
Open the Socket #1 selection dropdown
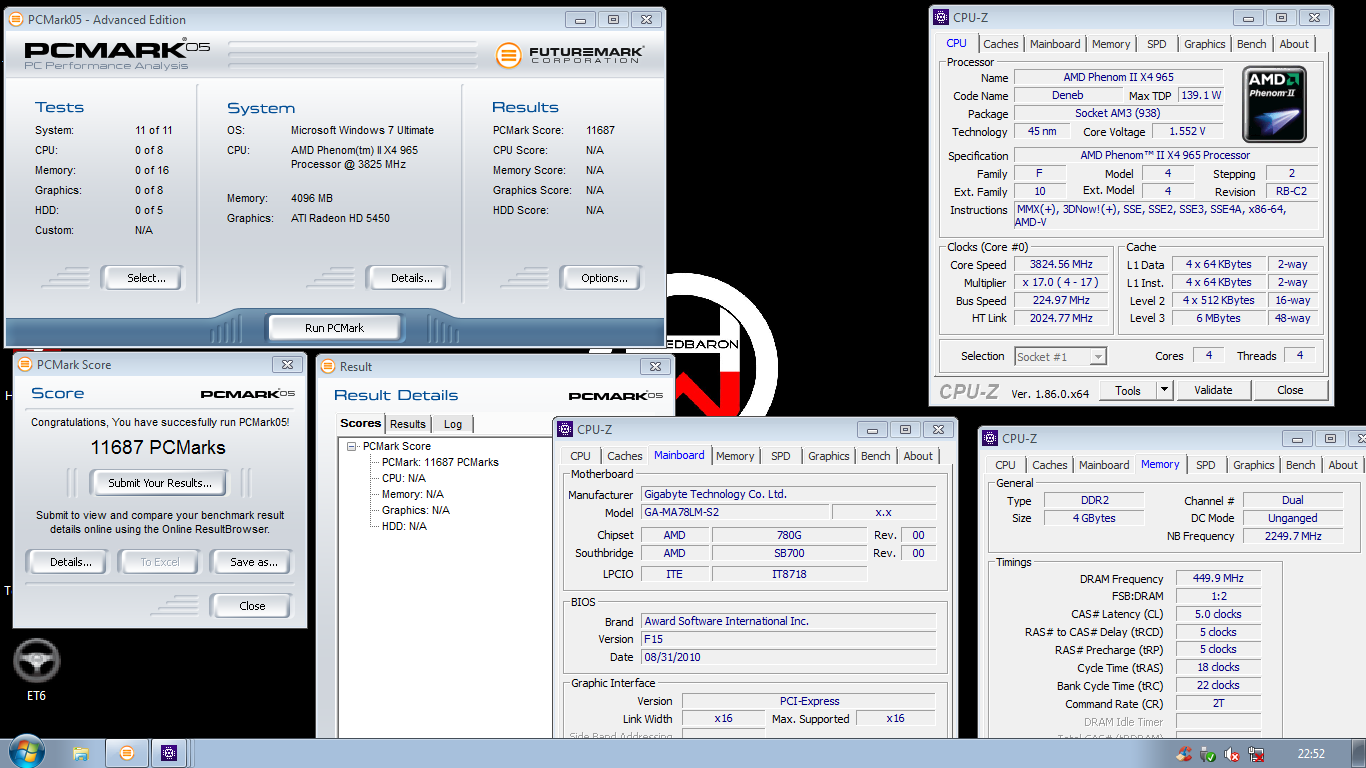1060,356
